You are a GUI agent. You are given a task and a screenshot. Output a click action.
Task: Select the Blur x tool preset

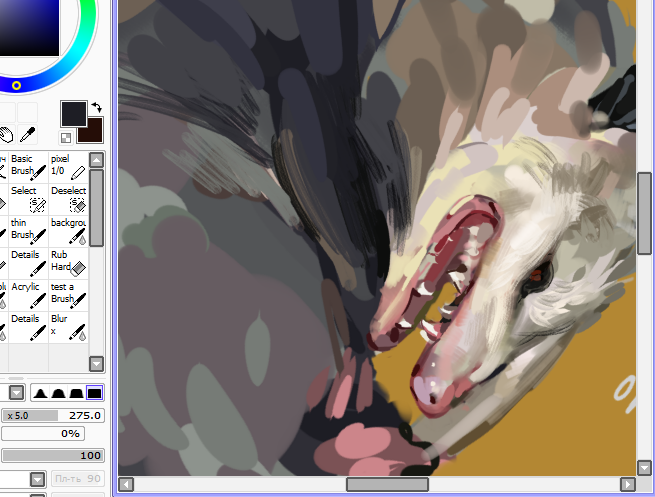coord(69,327)
